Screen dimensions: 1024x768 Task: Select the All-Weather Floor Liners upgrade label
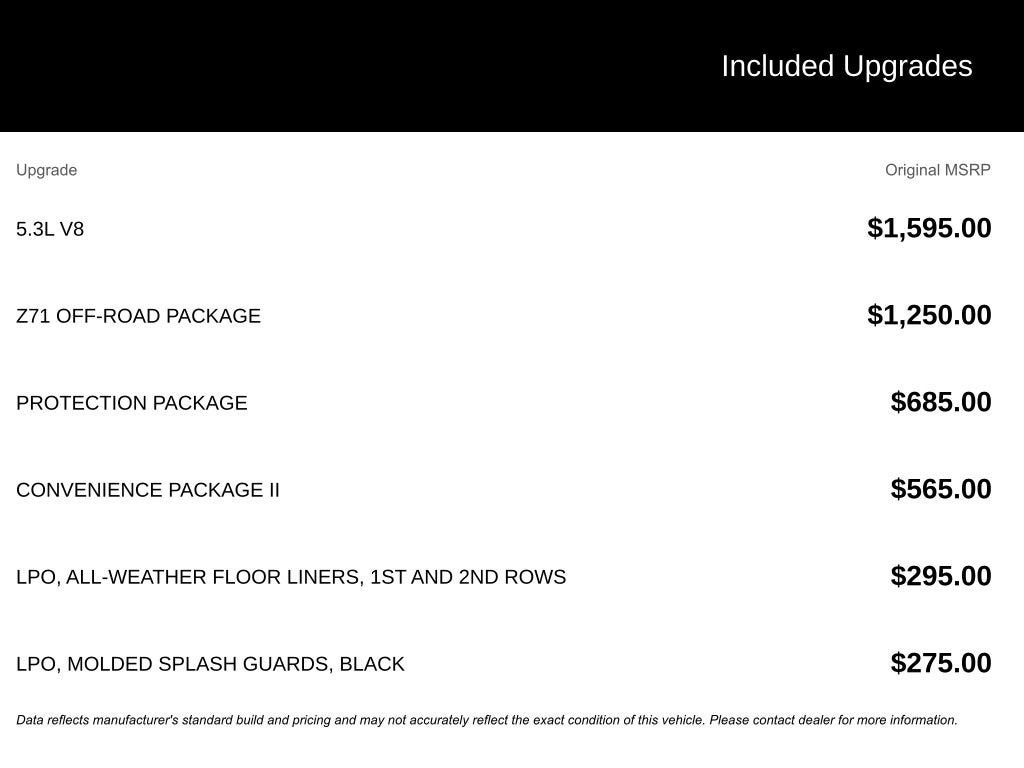click(x=291, y=577)
